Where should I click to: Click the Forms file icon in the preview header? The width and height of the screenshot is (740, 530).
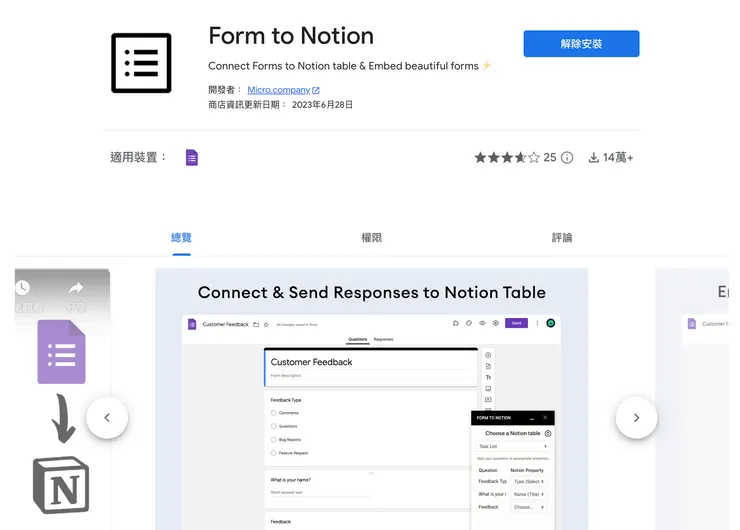coord(192,324)
